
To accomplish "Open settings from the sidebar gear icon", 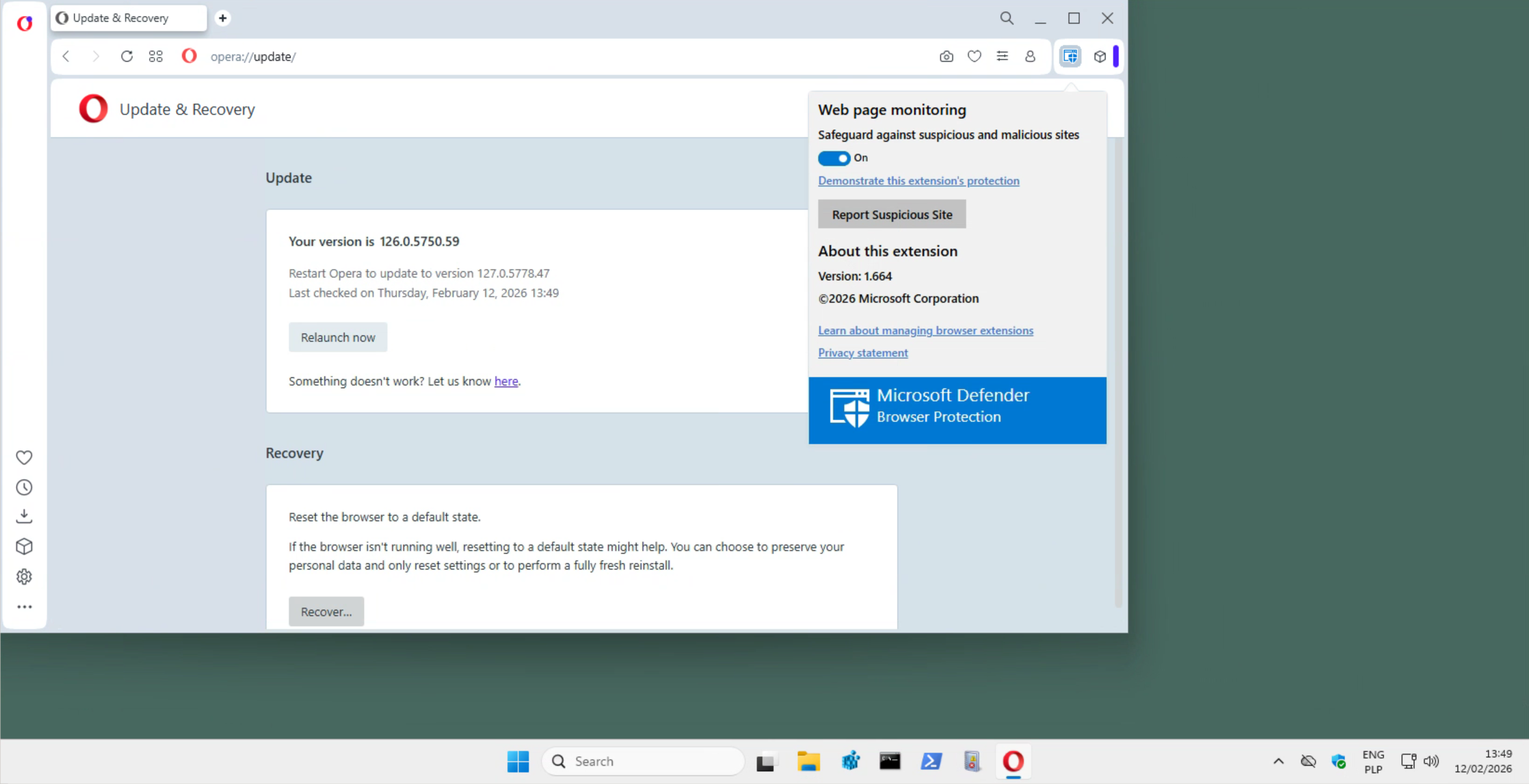I will click(24, 577).
